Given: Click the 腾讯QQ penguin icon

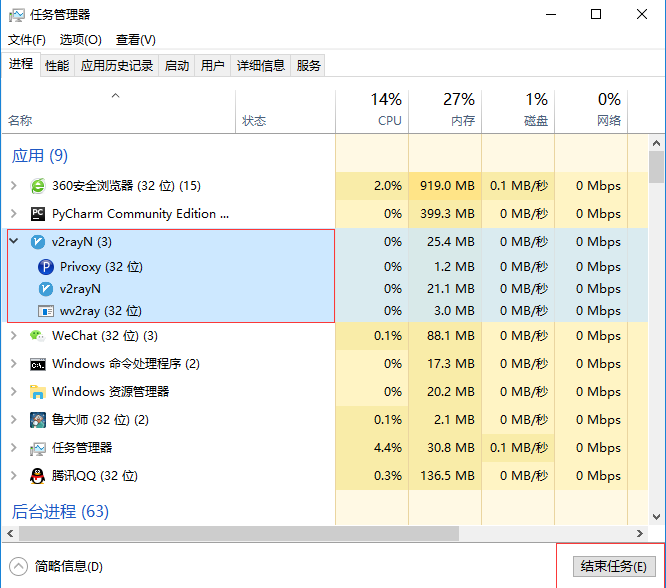Looking at the screenshot, I should pos(38,476).
